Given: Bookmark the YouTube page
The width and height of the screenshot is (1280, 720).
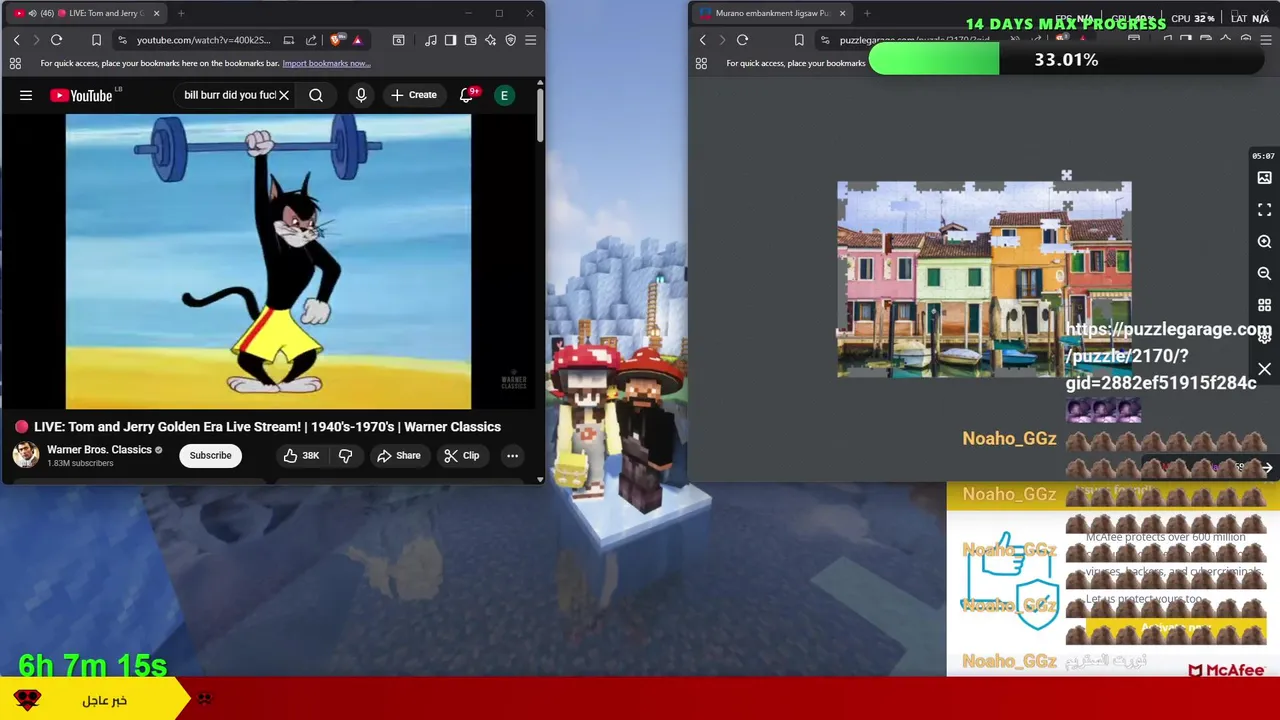Looking at the screenshot, I should 96,40.
